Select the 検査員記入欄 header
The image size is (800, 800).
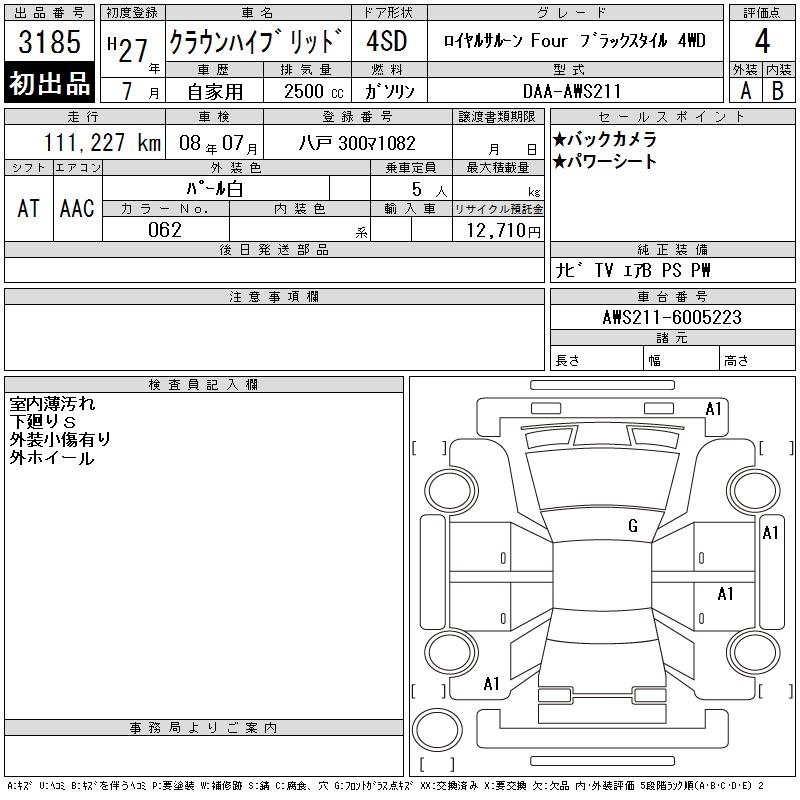(204, 385)
